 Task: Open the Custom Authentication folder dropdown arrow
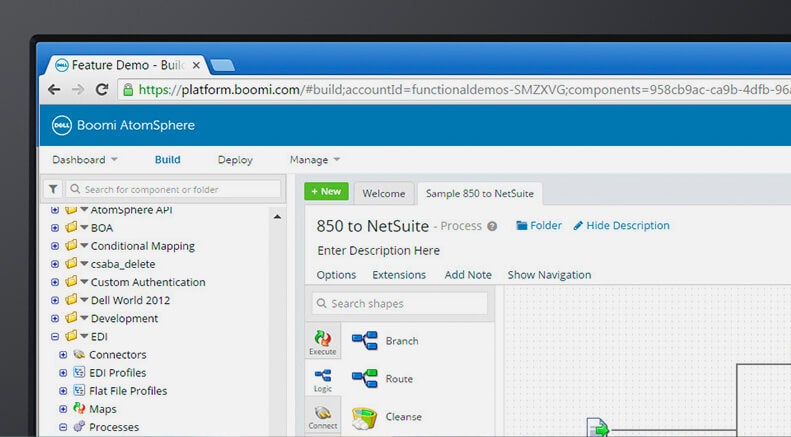[84, 282]
